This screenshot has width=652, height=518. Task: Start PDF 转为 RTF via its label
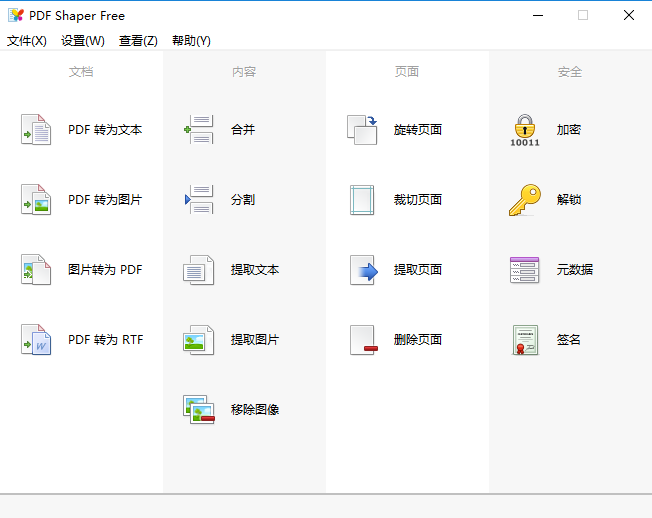click(106, 340)
